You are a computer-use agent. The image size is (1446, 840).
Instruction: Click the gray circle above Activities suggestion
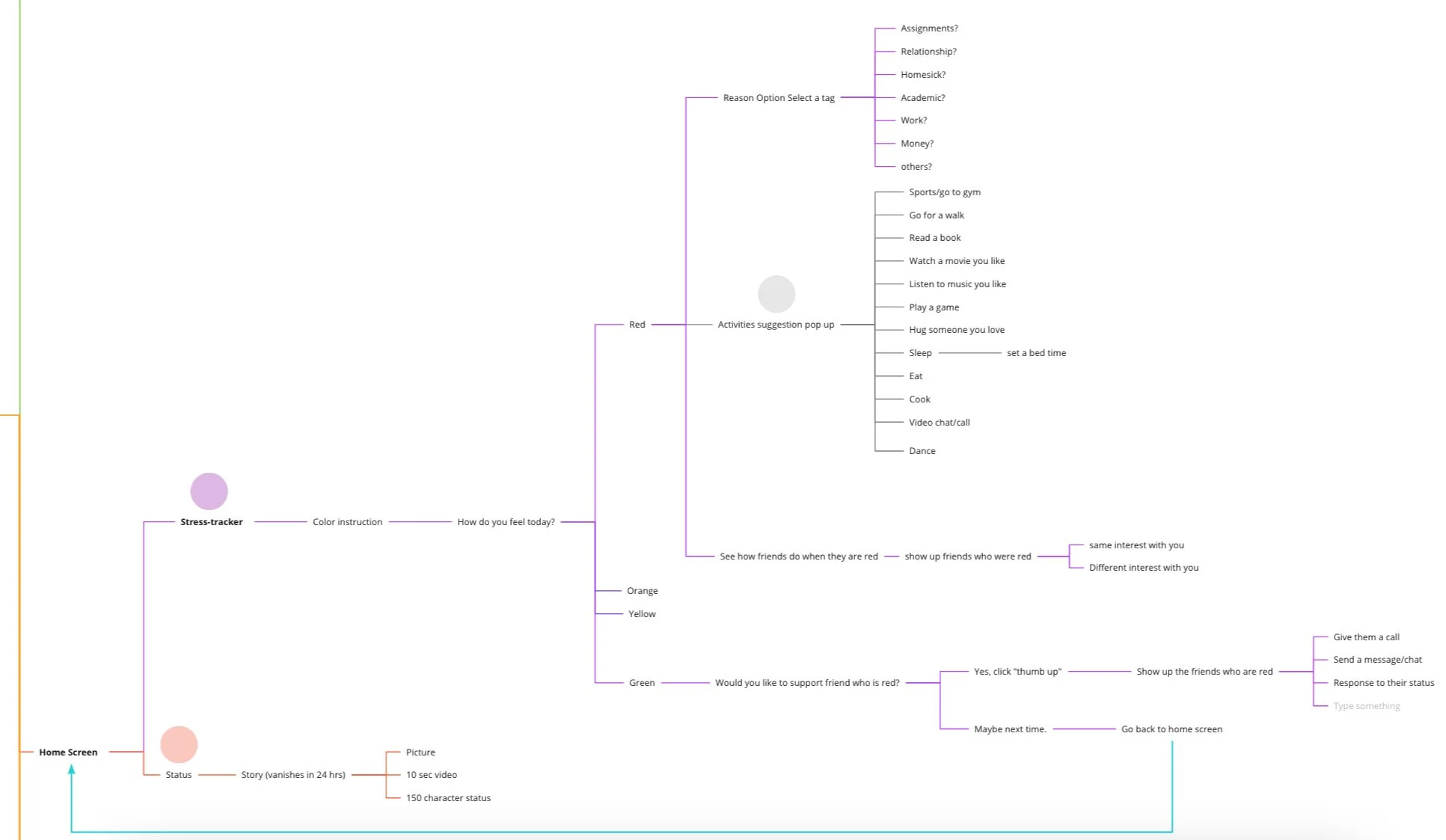coord(776,294)
